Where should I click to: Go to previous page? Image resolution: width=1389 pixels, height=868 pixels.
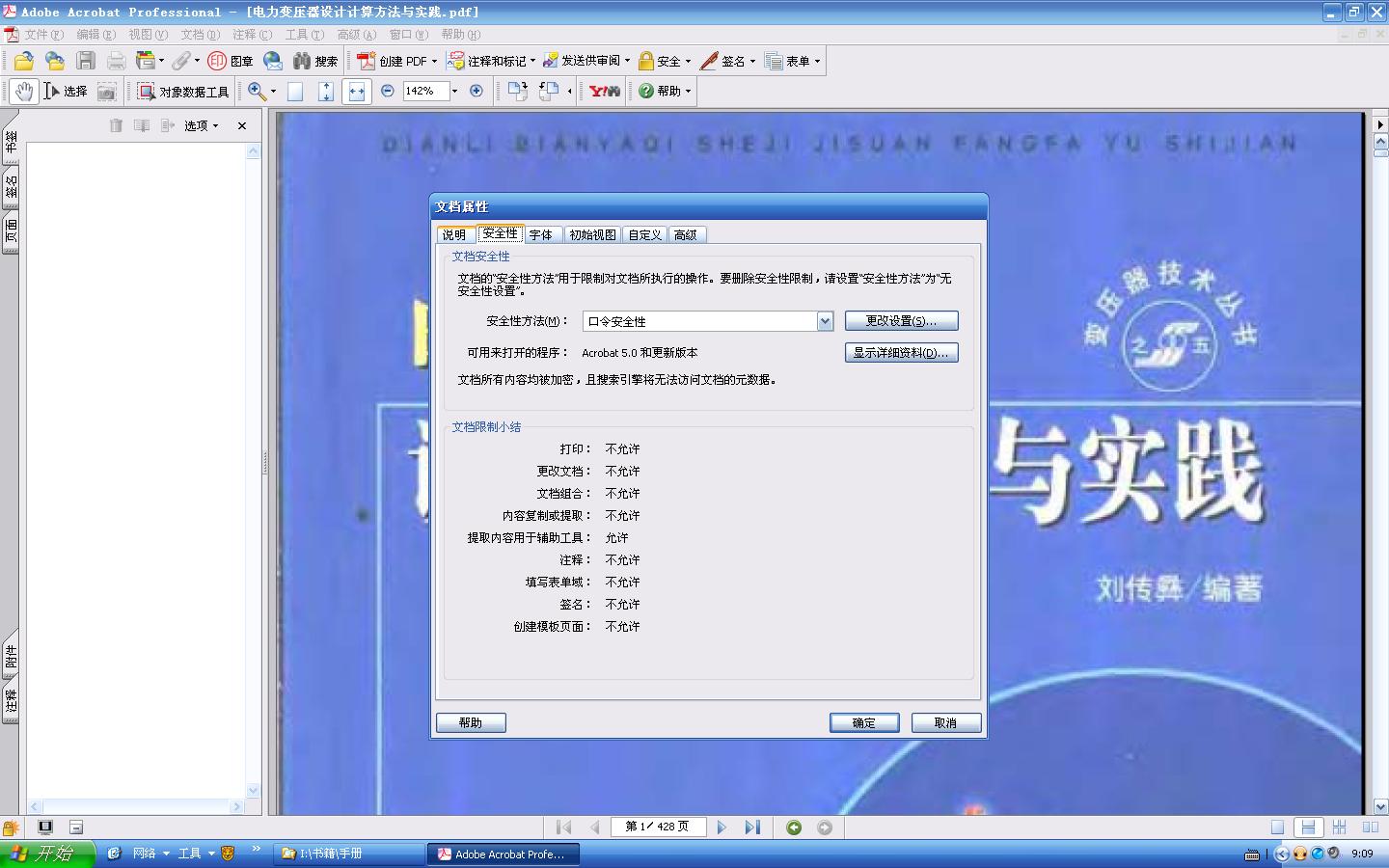[x=594, y=827]
